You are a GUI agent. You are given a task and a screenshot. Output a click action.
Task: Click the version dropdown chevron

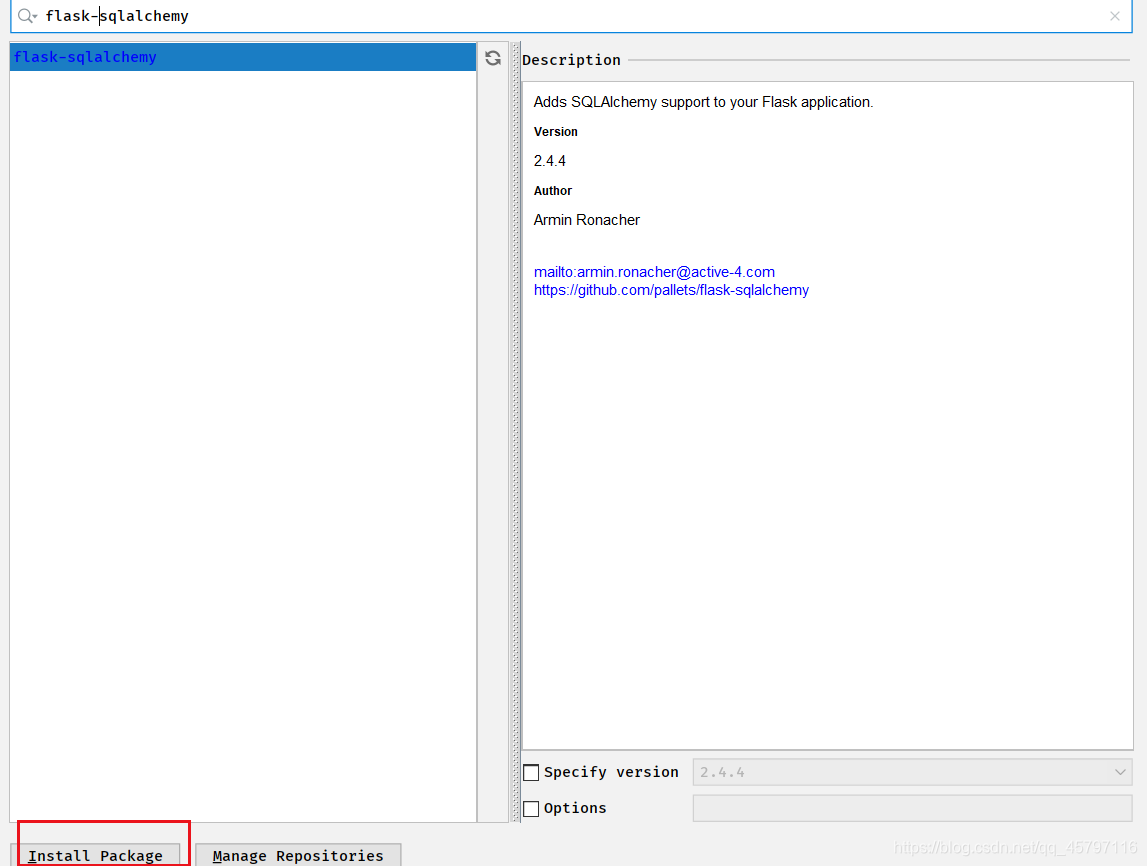pos(1118,771)
